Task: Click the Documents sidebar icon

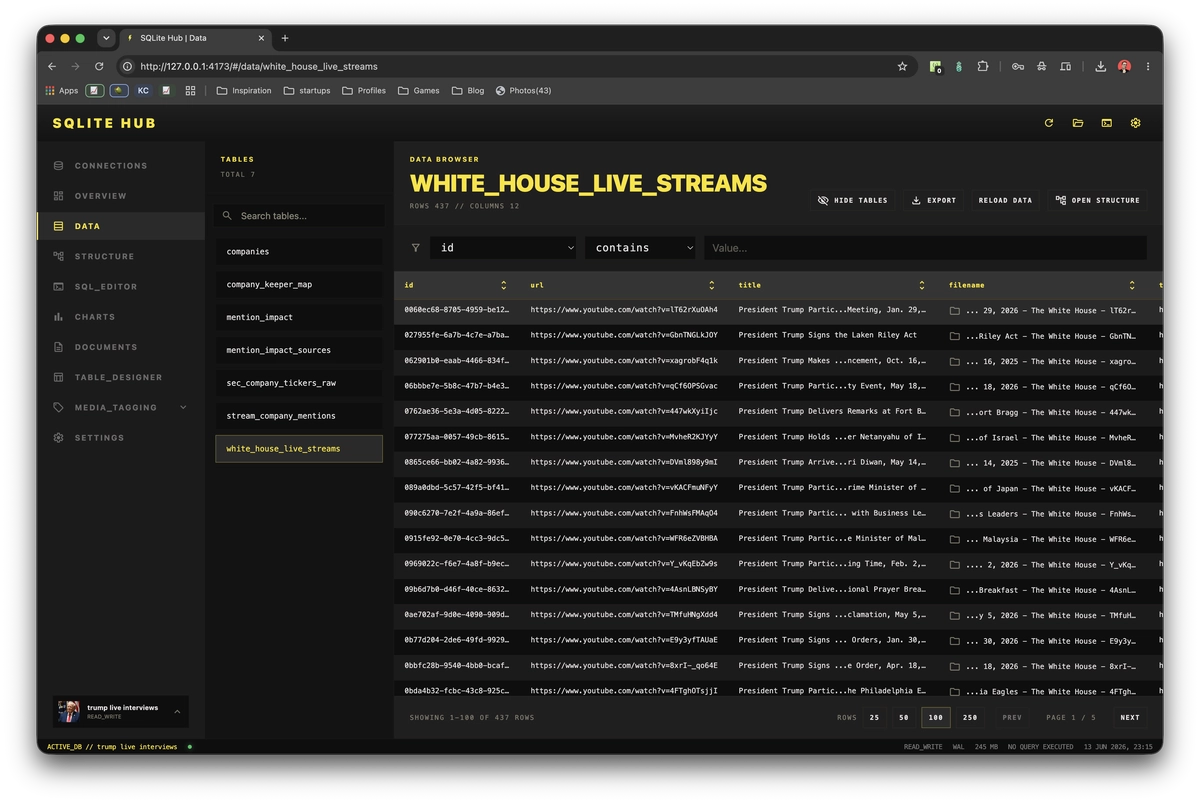Action: (x=58, y=347)
